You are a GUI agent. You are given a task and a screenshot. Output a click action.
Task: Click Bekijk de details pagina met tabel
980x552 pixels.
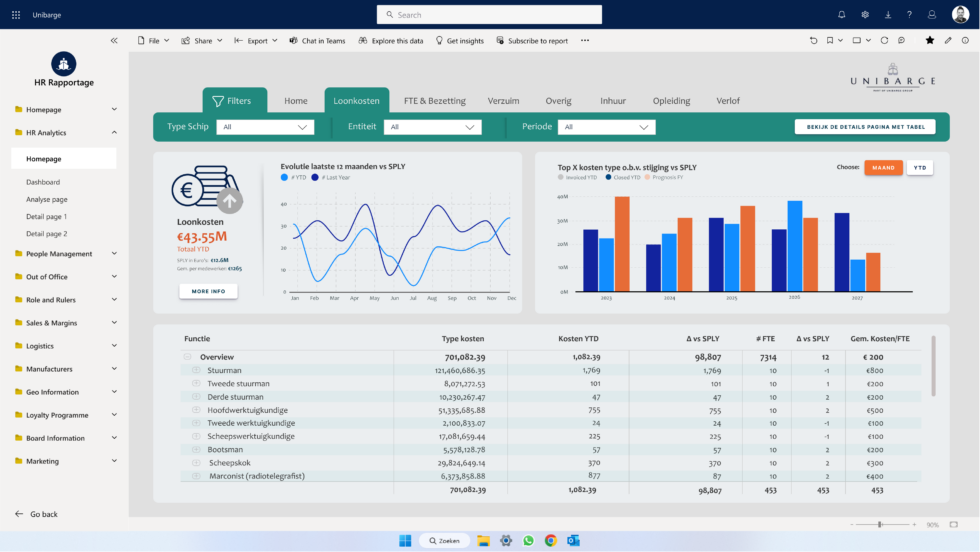click(865, 127)
